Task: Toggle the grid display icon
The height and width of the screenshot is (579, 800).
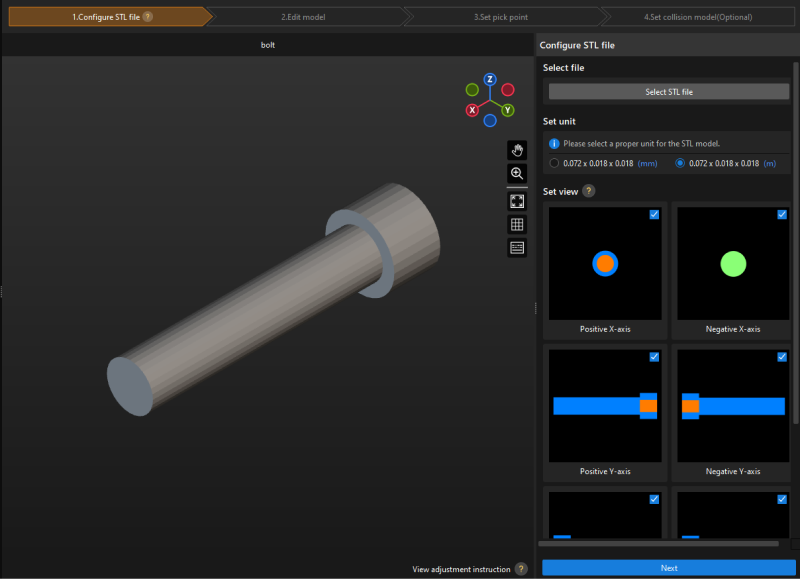Action: (516, 224)
